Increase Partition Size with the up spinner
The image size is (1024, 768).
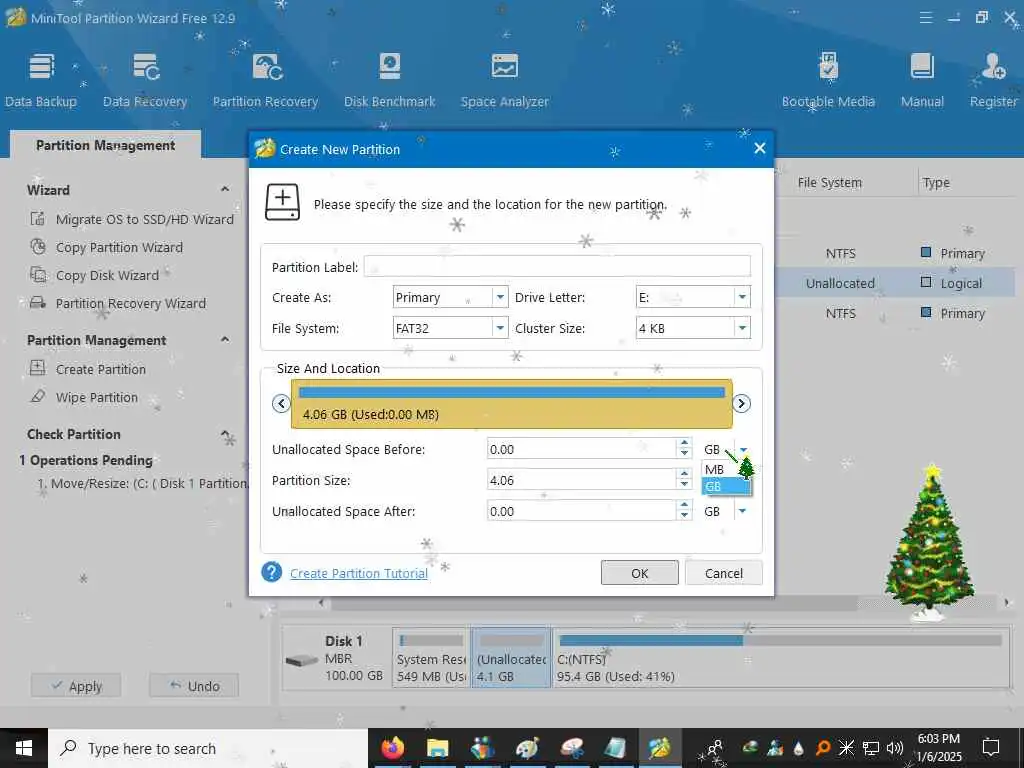684,474
